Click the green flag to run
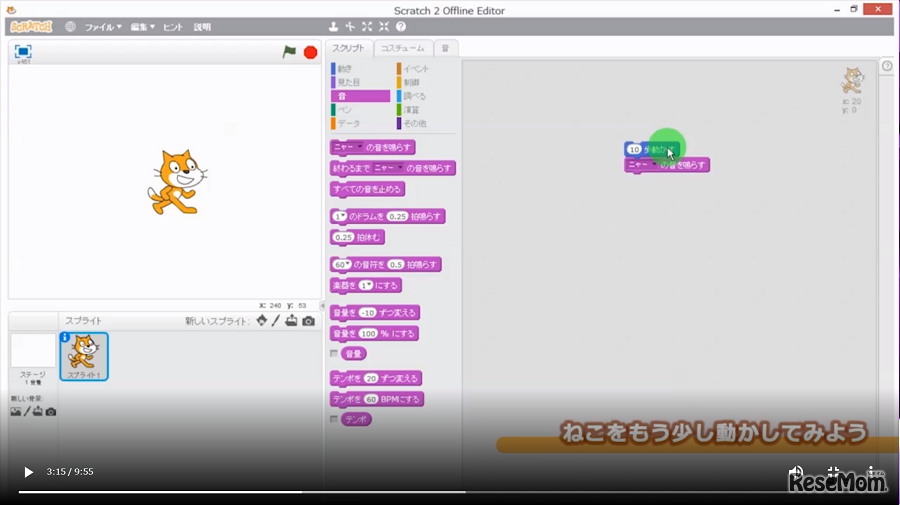 click(x=289, y=52)
